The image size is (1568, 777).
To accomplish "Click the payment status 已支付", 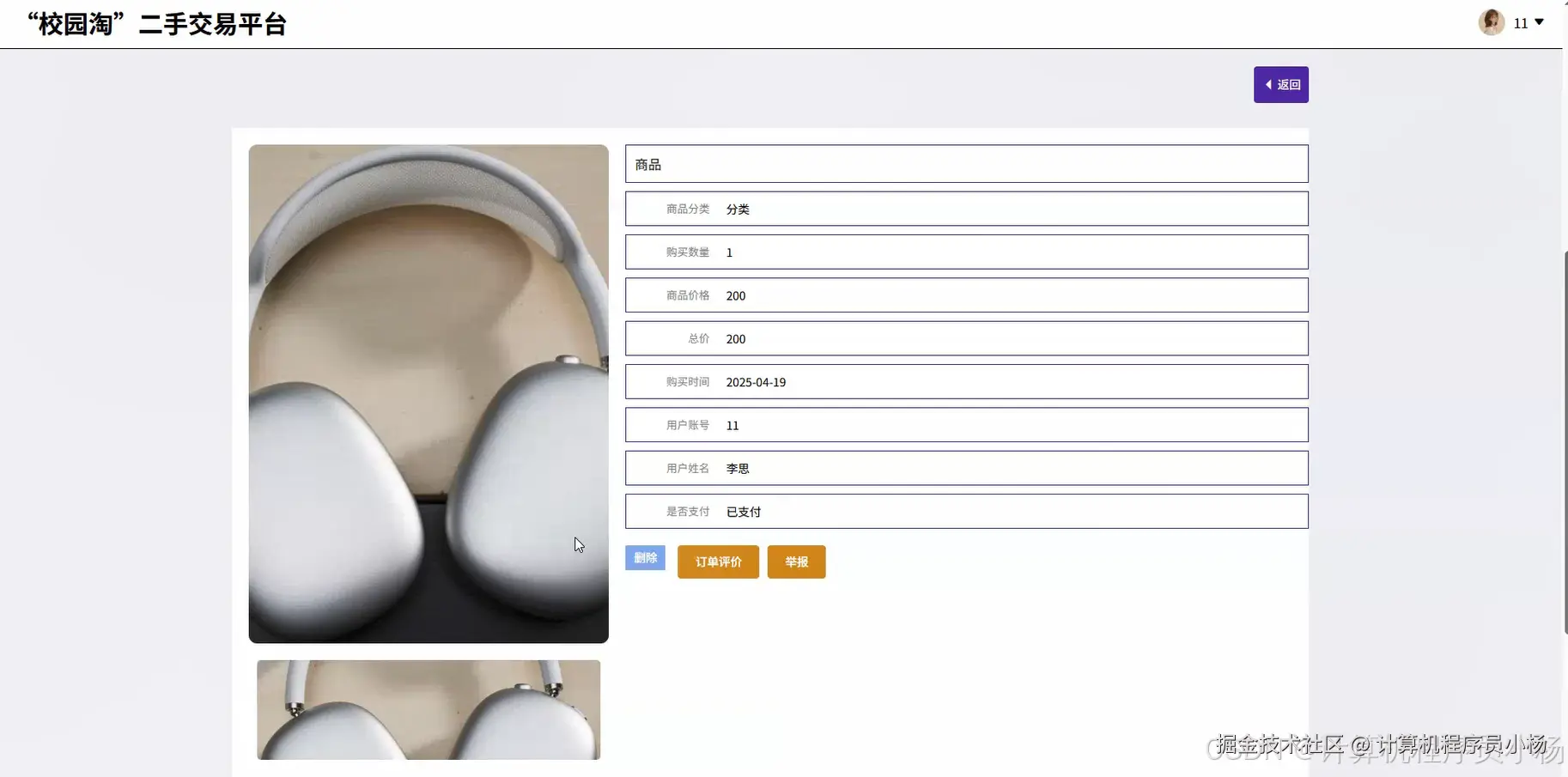I will click(744, 512).
